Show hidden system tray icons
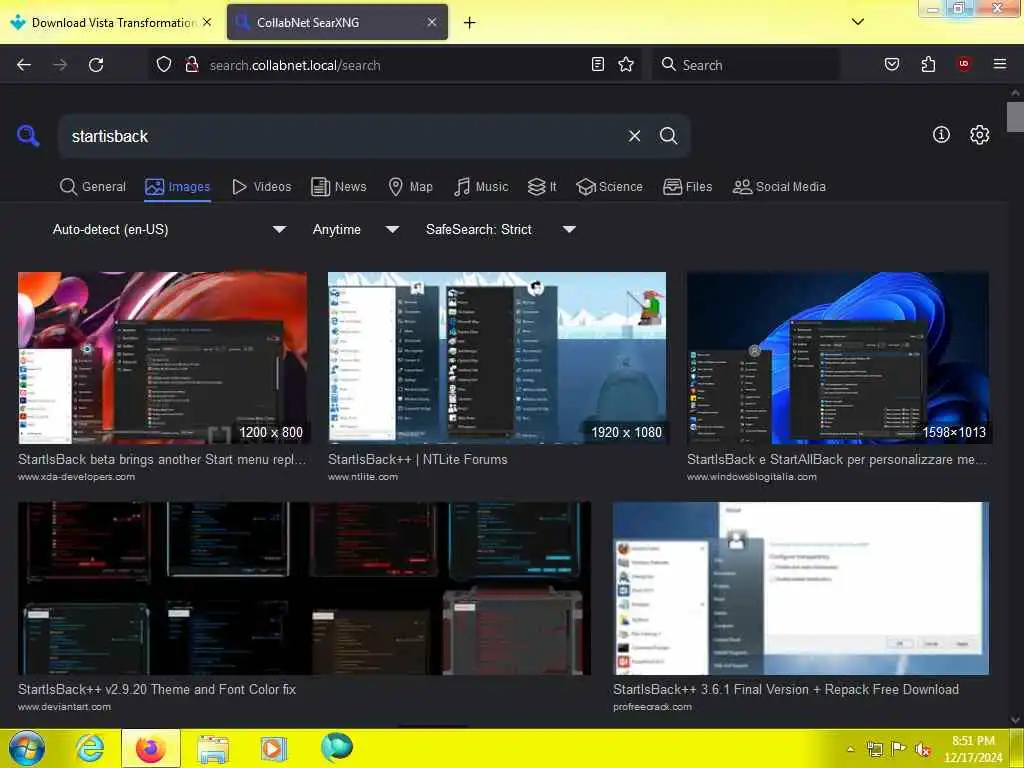 [850, 749]
